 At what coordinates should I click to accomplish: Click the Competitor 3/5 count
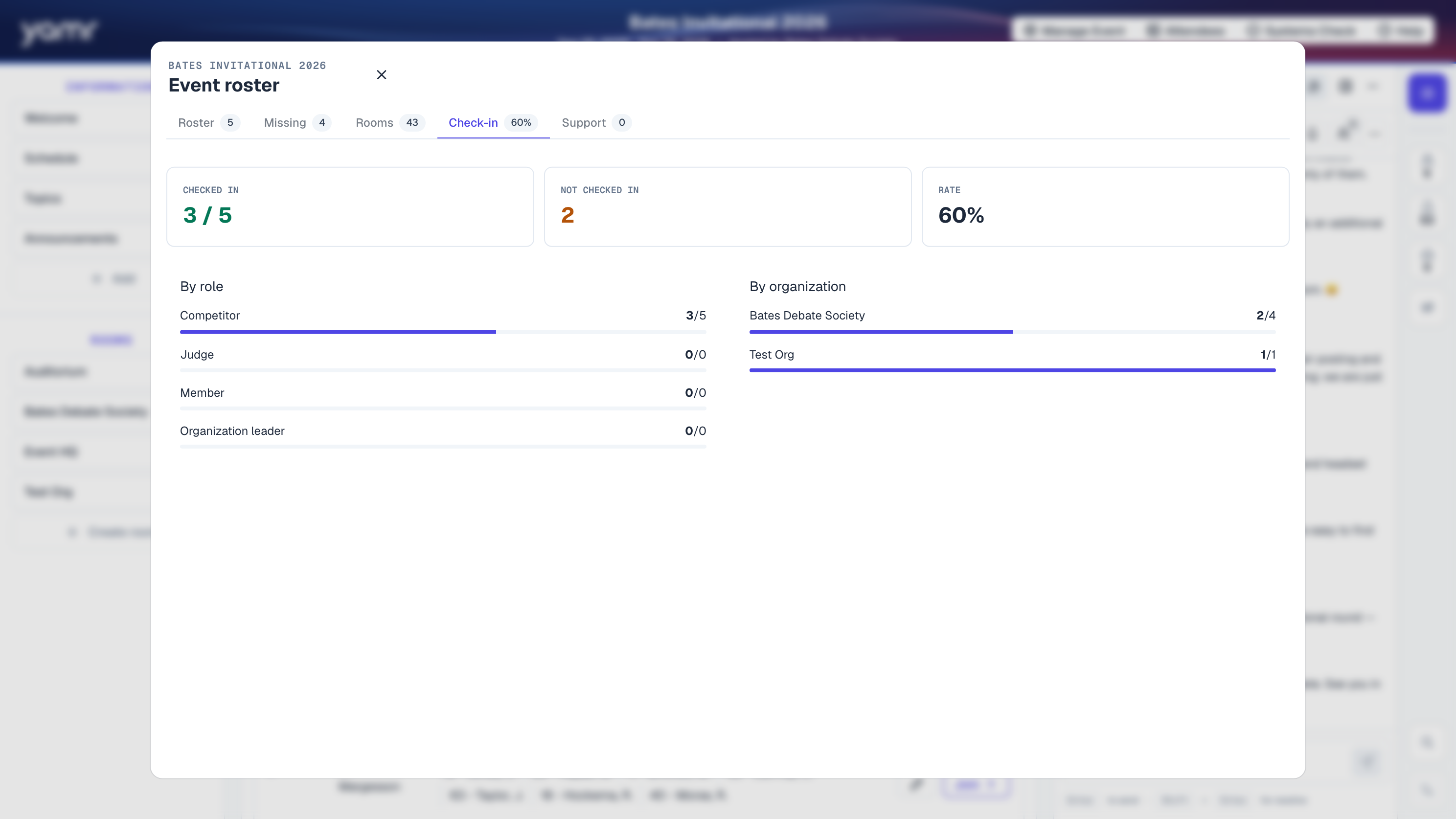tap(696, 316)
